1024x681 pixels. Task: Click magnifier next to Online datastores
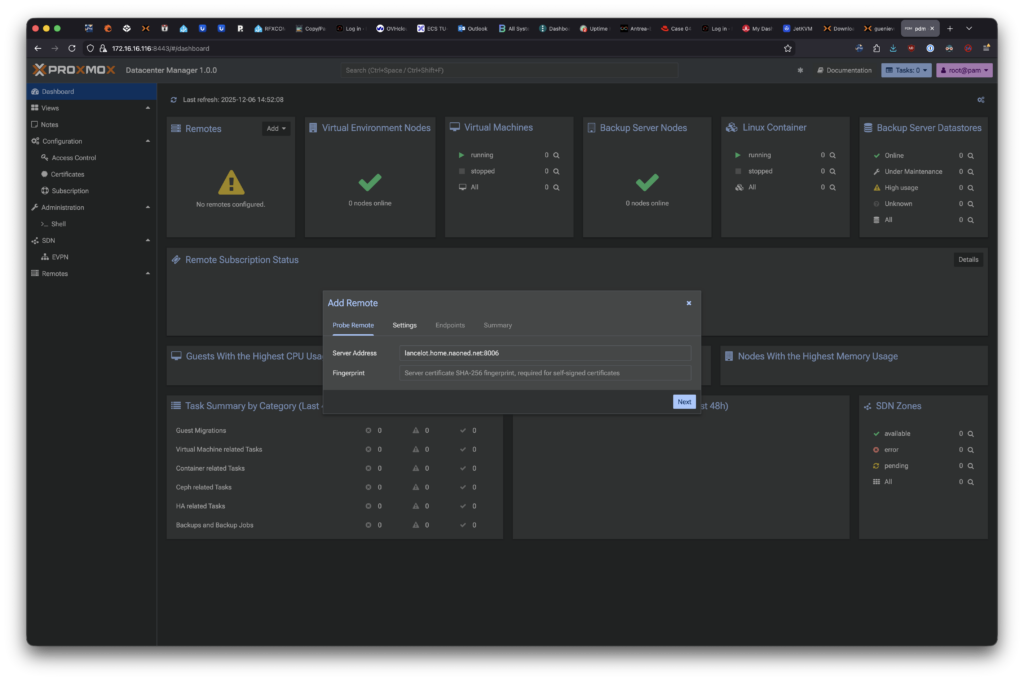click(x=970, y=155)
